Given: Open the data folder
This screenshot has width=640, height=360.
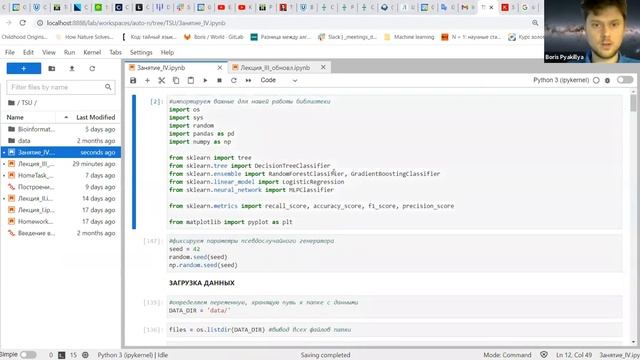Looking at the screenshot, I should click(61, 141).
